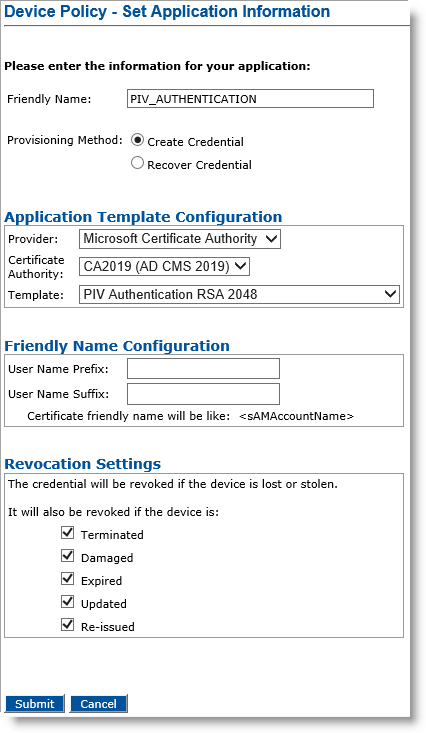Uncheck the Re-issued checkbox
Image resolution: width=426 pixels, height=733 pixels.
68,625
